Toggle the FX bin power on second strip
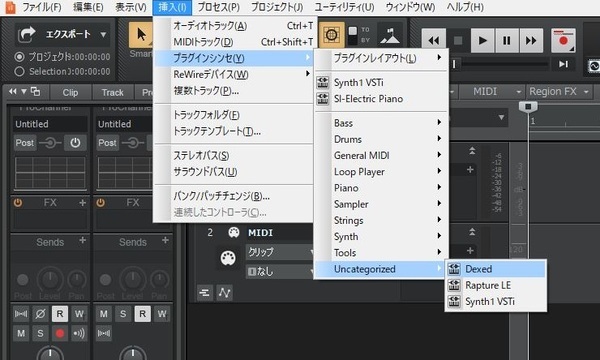The image size is (600, 360). coord(100,203)
